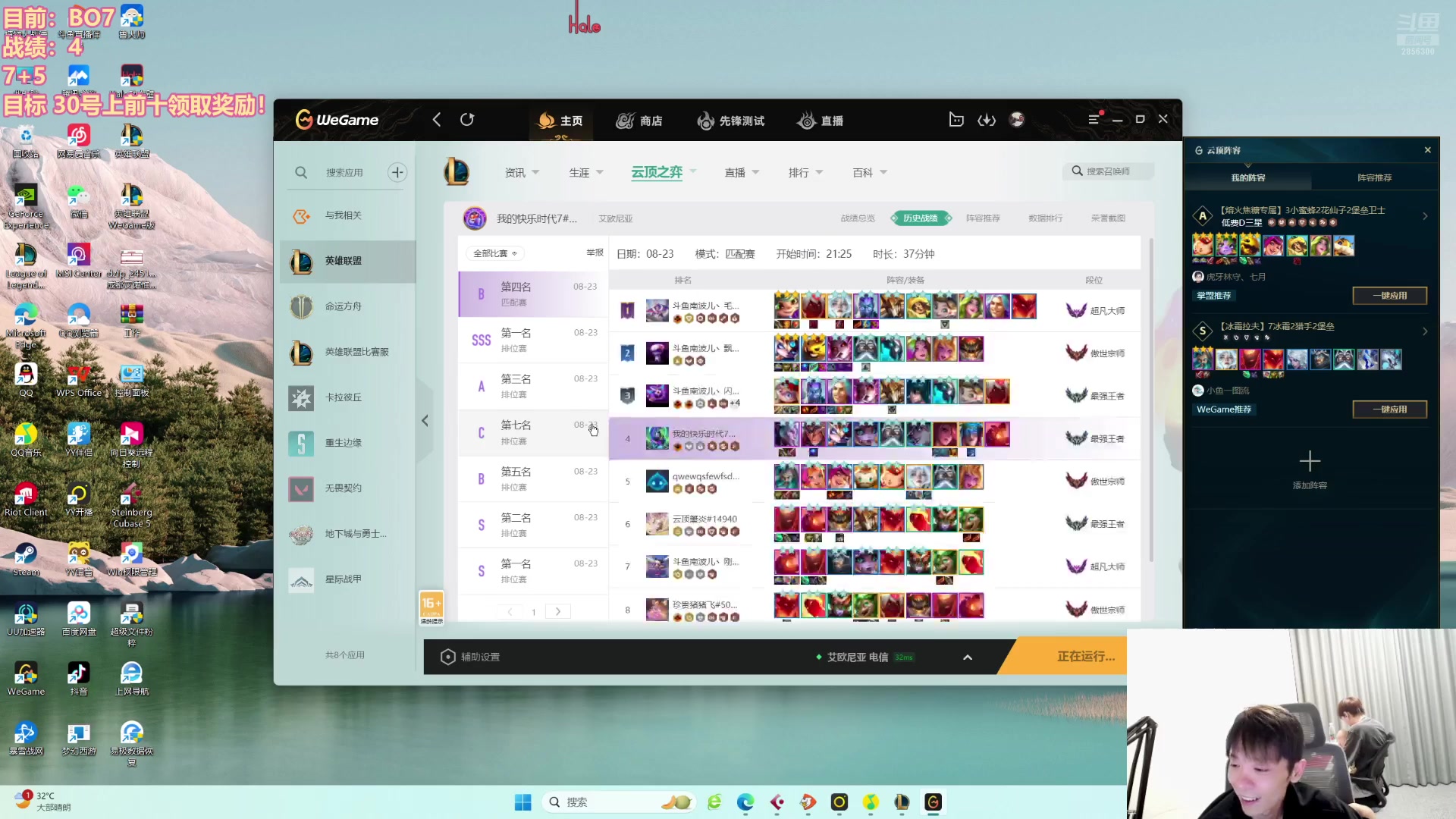Click the 星际战甲 sidebar icon
This screenshot has width=1456, height=819.
(x=302, y=579)
